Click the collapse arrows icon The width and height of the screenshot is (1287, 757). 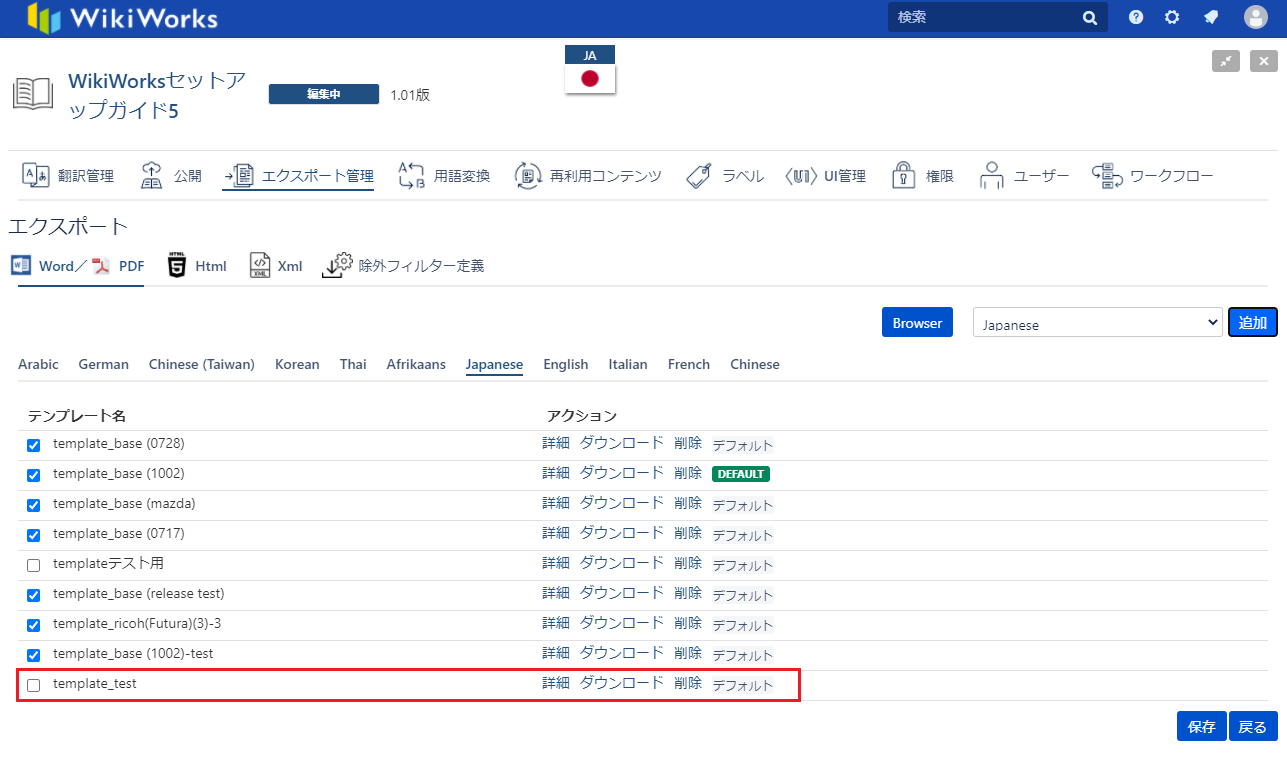pyautogui.click(x=1226, y=61)
